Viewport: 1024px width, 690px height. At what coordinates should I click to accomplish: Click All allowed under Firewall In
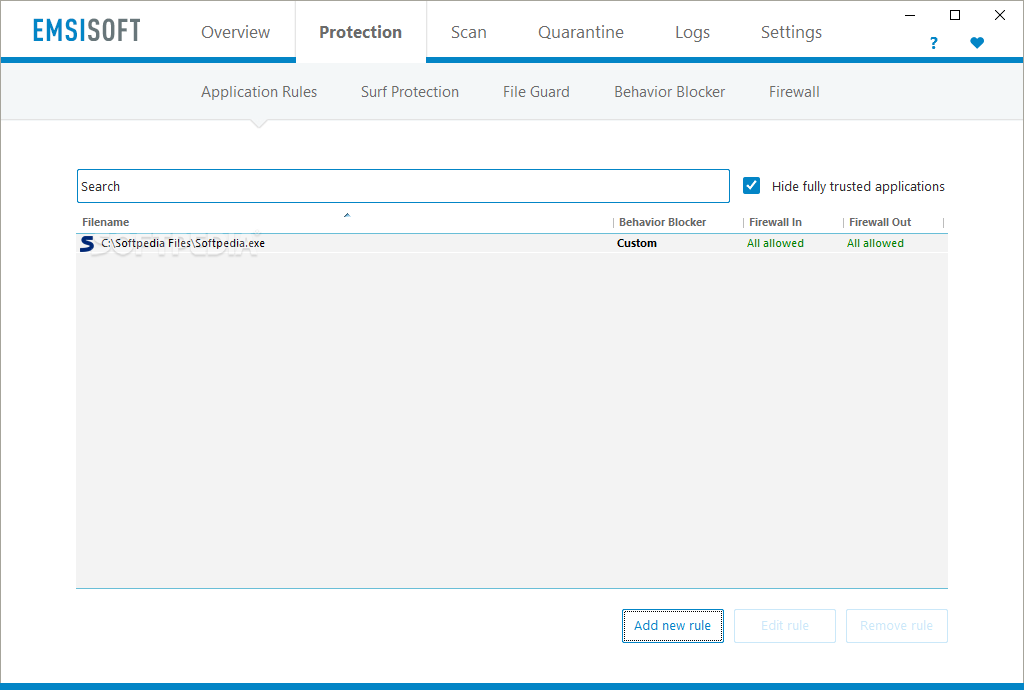(x=775, y=243)
